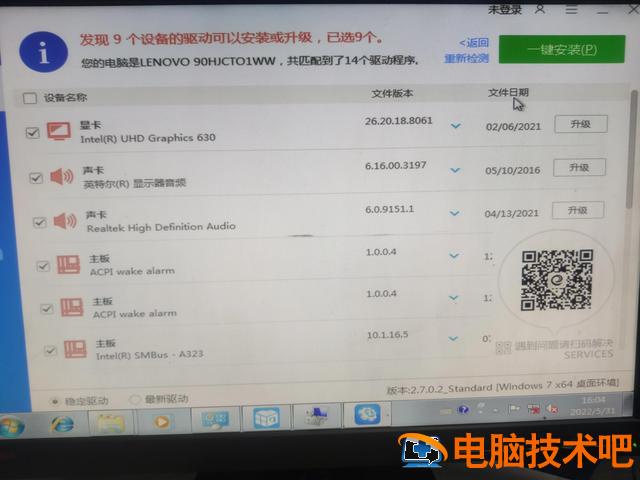The width and height of the screenshot is (640, 480).
Task: Uncheck the 显卡 Intel UHD Graphics 630 checkbox
Action: point(33,133)
